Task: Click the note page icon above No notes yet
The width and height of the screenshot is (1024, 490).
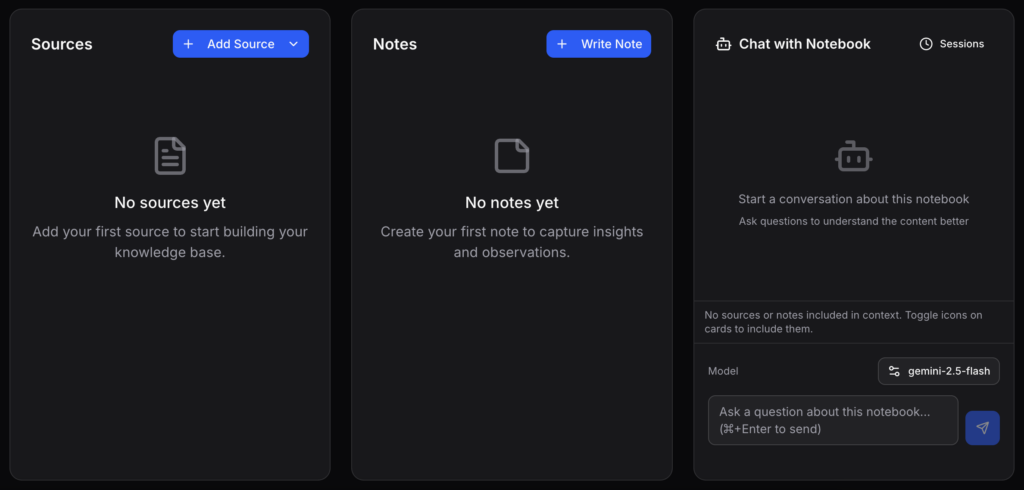Action: [512, 156]
